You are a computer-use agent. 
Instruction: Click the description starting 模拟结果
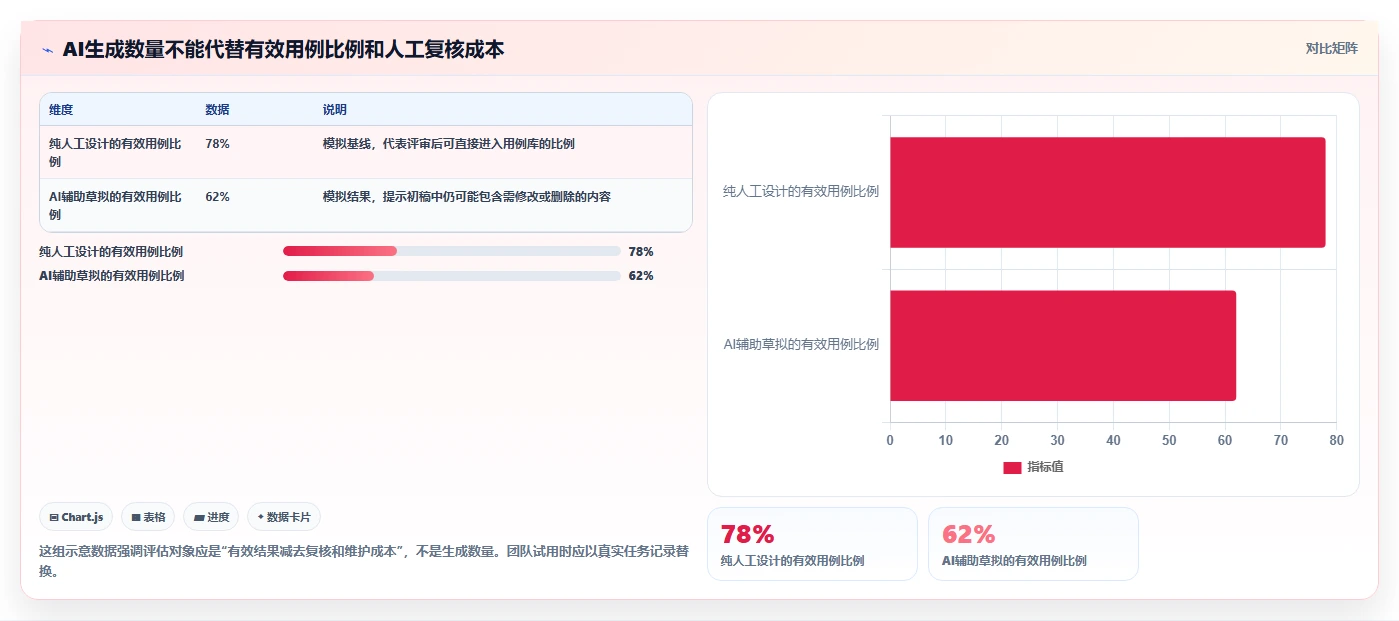(x=466, y=197)
